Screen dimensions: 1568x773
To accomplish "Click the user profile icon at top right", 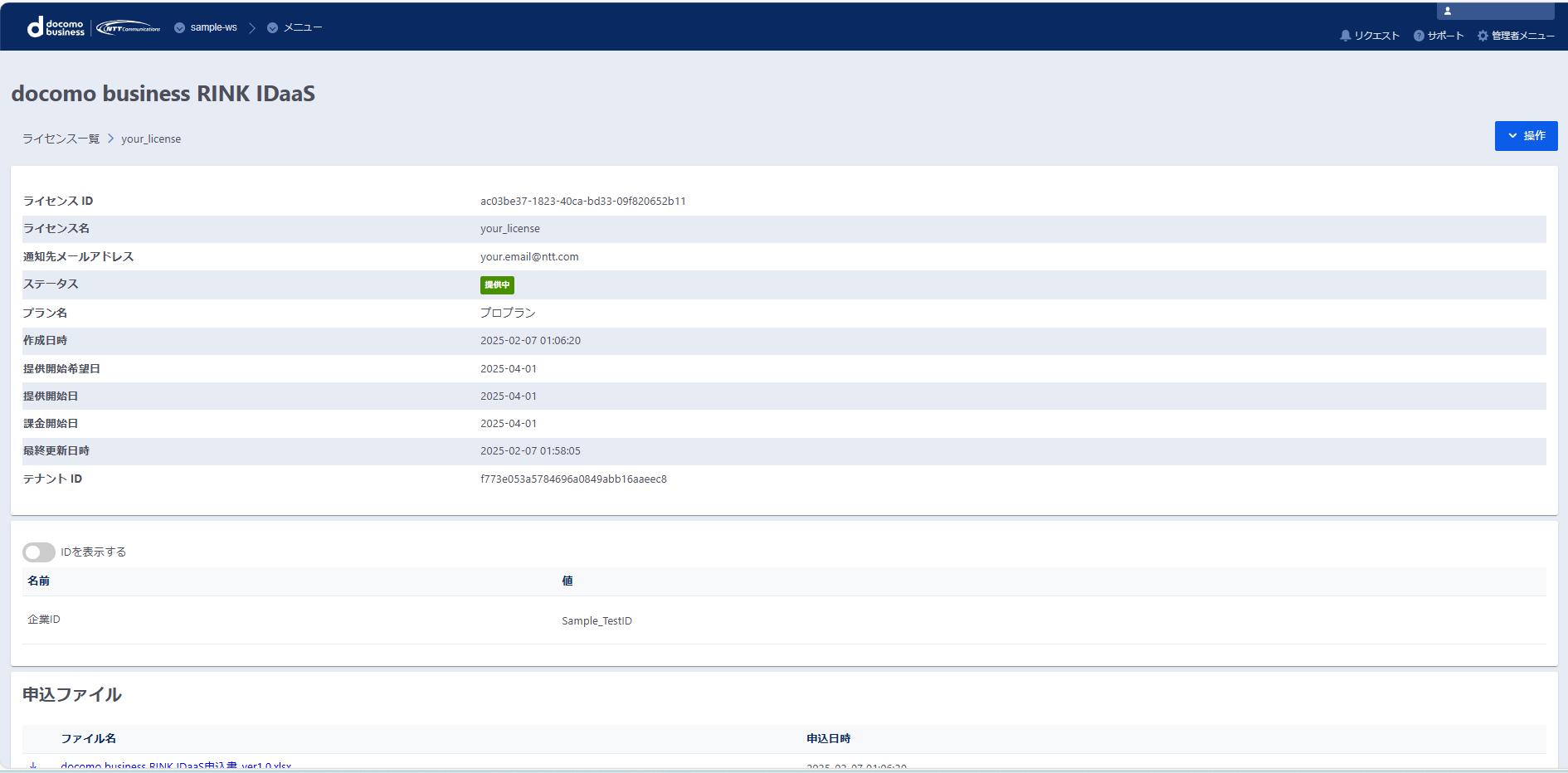I will click(1448, 11).
